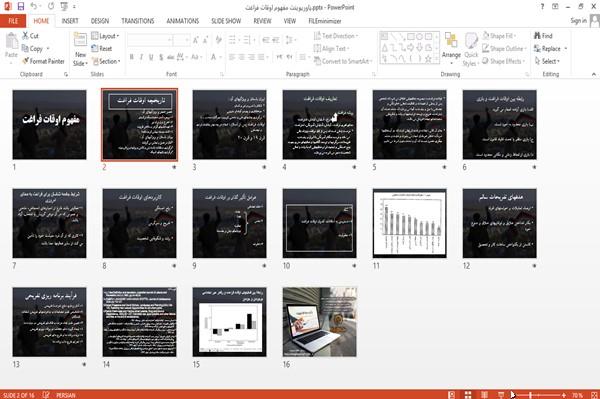
Task: Click the zoom slider handle
Action: point(530,395)
